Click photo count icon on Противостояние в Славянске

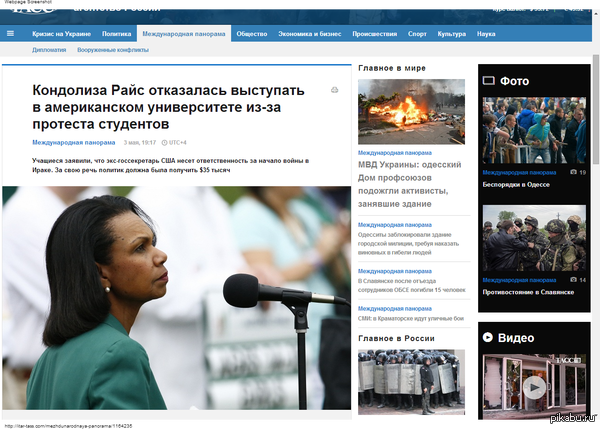(x=571, y=280)
